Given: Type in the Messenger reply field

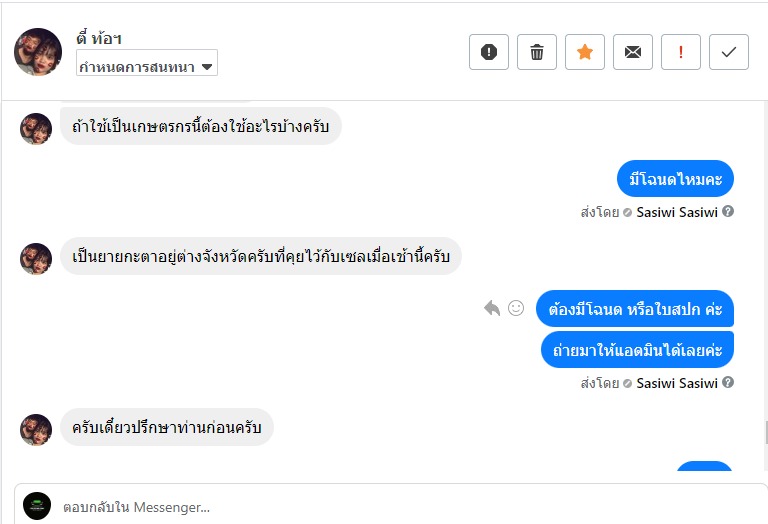Looking at the screenshot, I should tap(400, 506).
